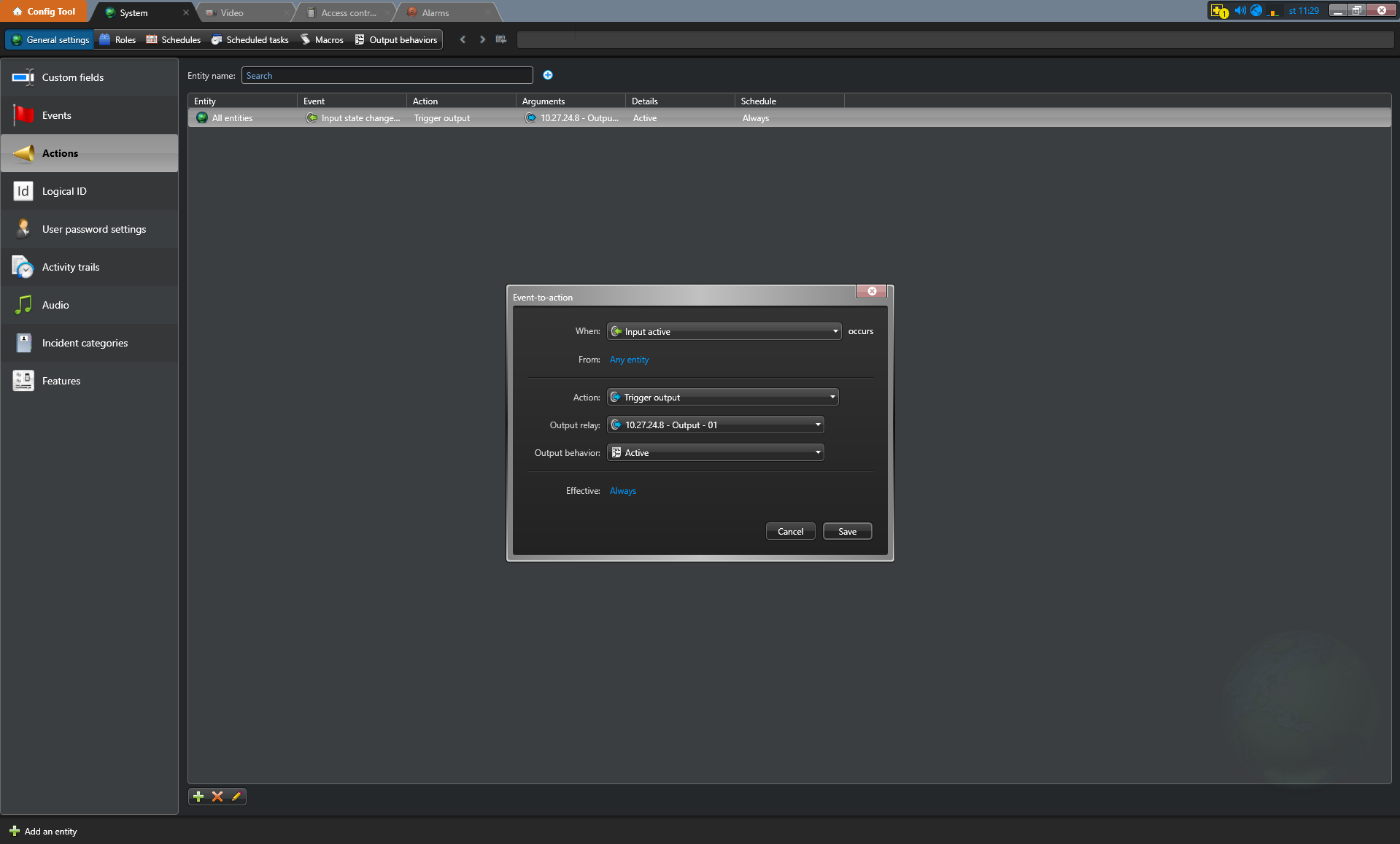Click the Any entity link
This screenshot has height=844, width=1400.
[x=629, y=360]
